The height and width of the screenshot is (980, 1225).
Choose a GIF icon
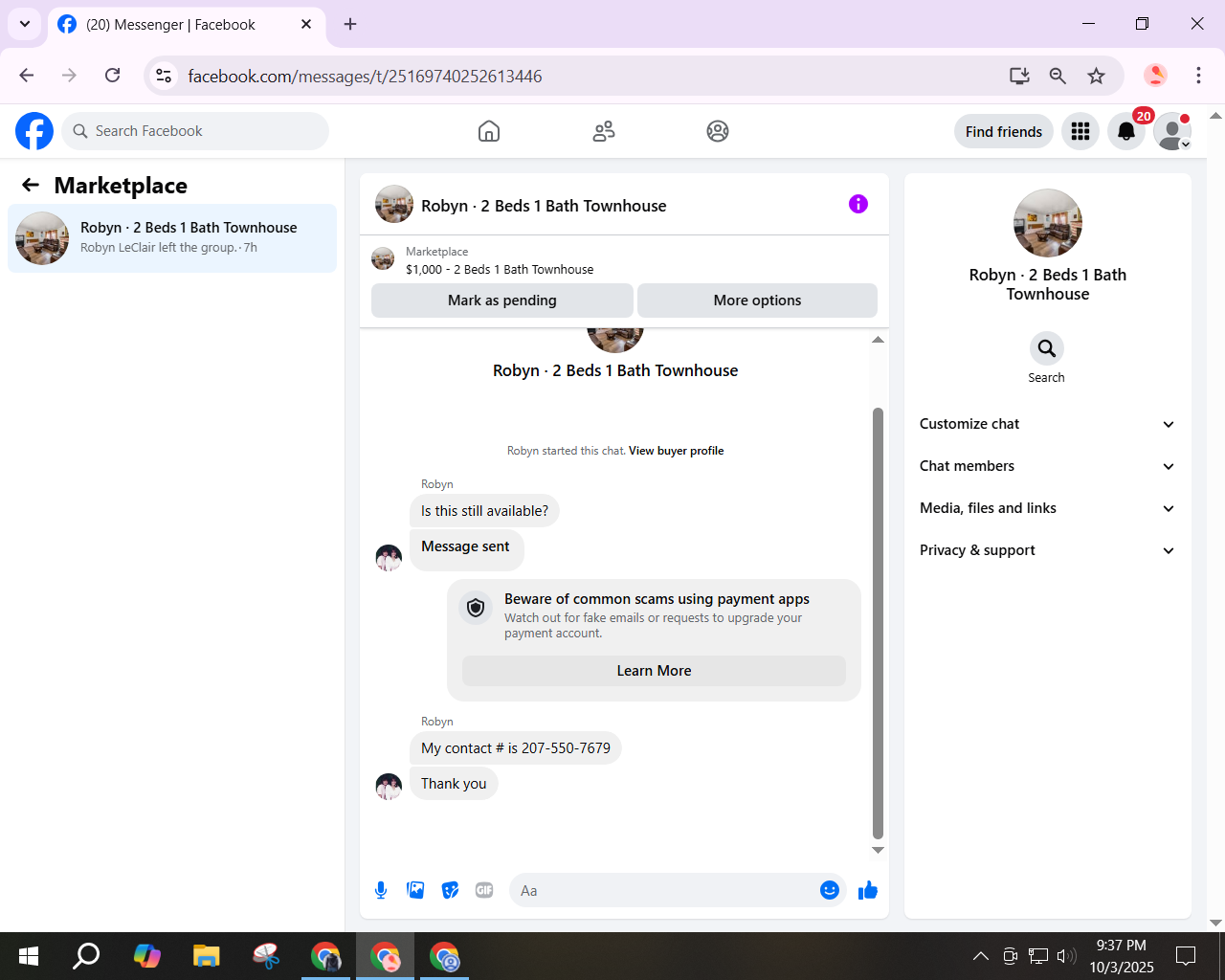(484, 891)
